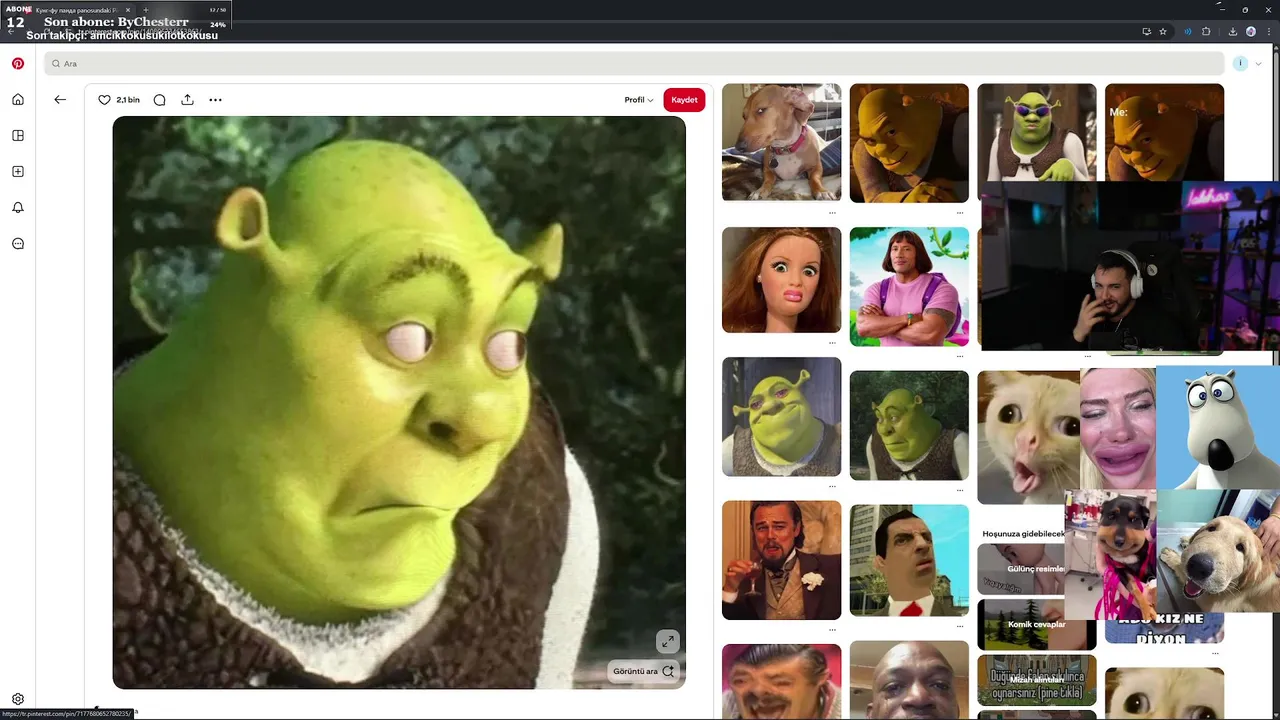The width and height of the screenshot is (1280, 720).
Task: Open the man in pink shirt pin
Action: [909, 286]
